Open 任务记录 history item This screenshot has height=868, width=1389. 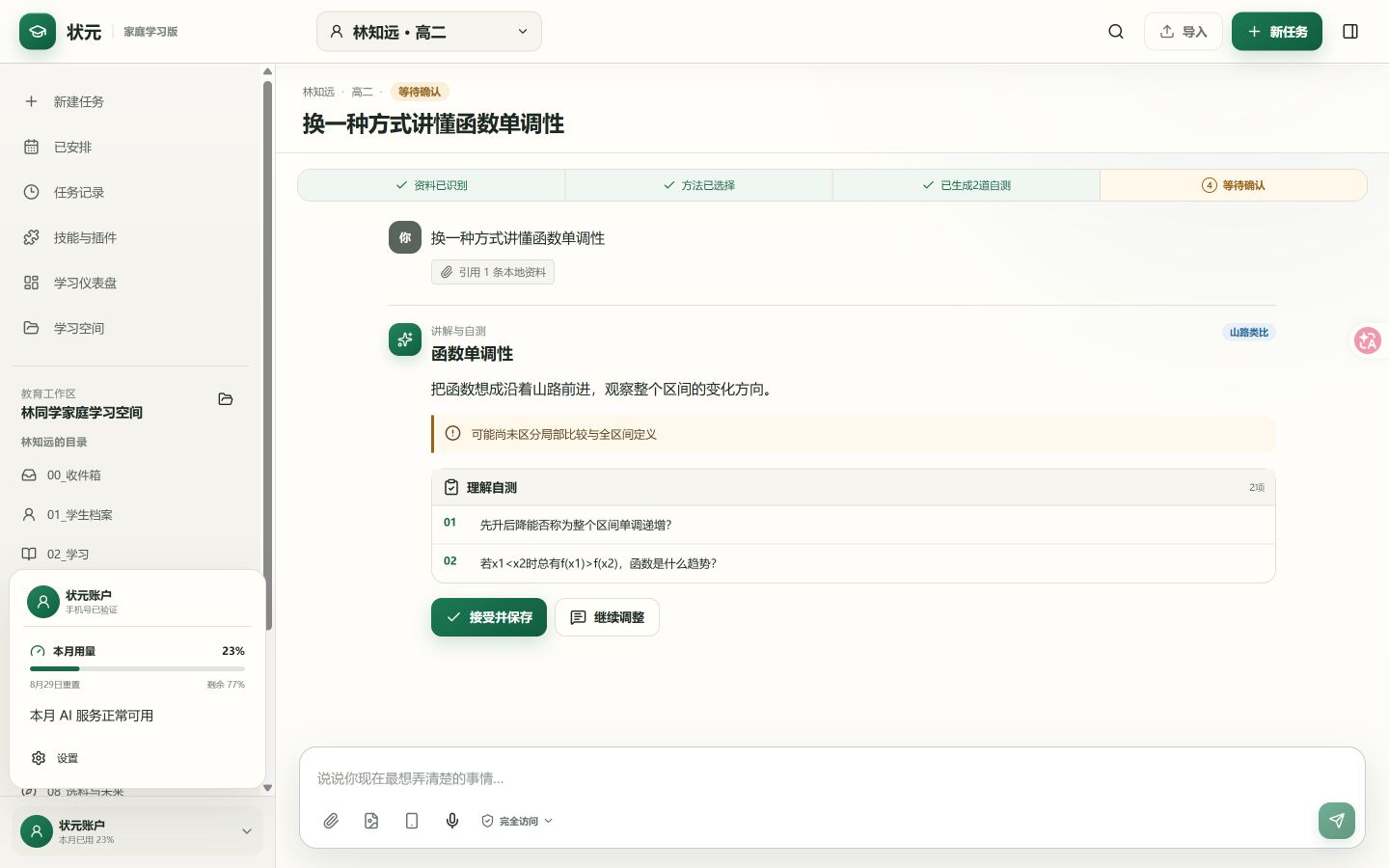130,192
